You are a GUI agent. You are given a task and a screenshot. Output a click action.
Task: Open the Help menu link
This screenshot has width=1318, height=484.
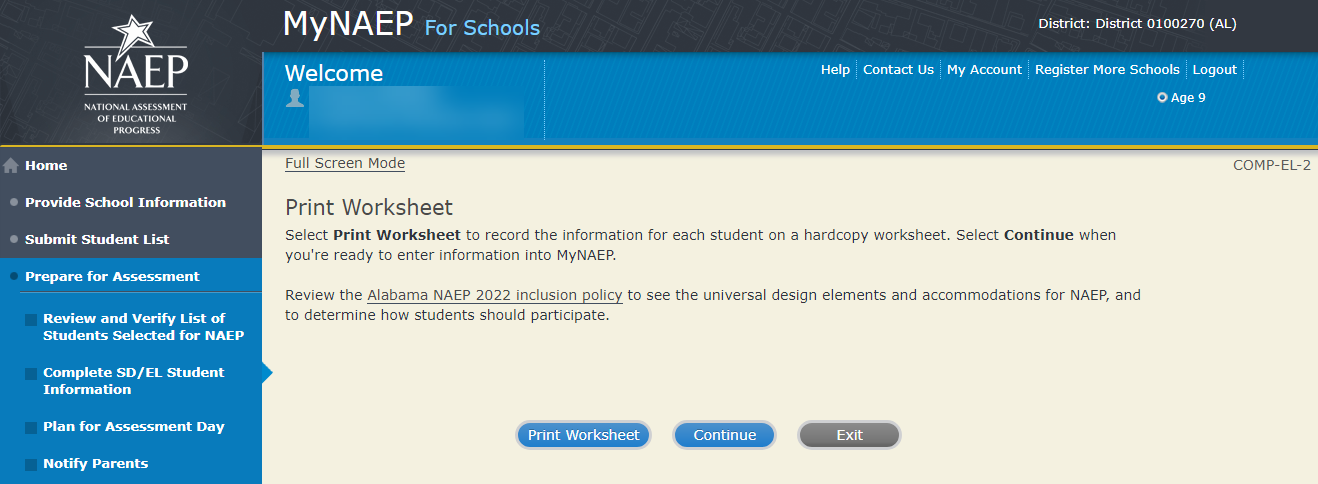pyautogui.click(x=835, y=70)
